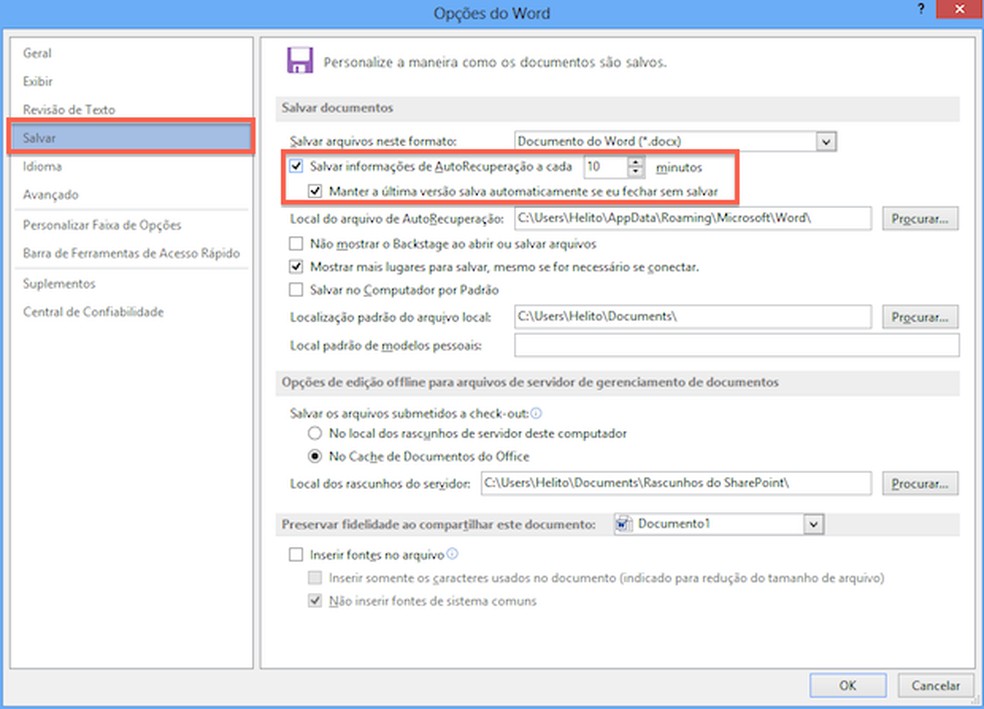
Task: Switch to the Geral section
Action: coord(37,53)
